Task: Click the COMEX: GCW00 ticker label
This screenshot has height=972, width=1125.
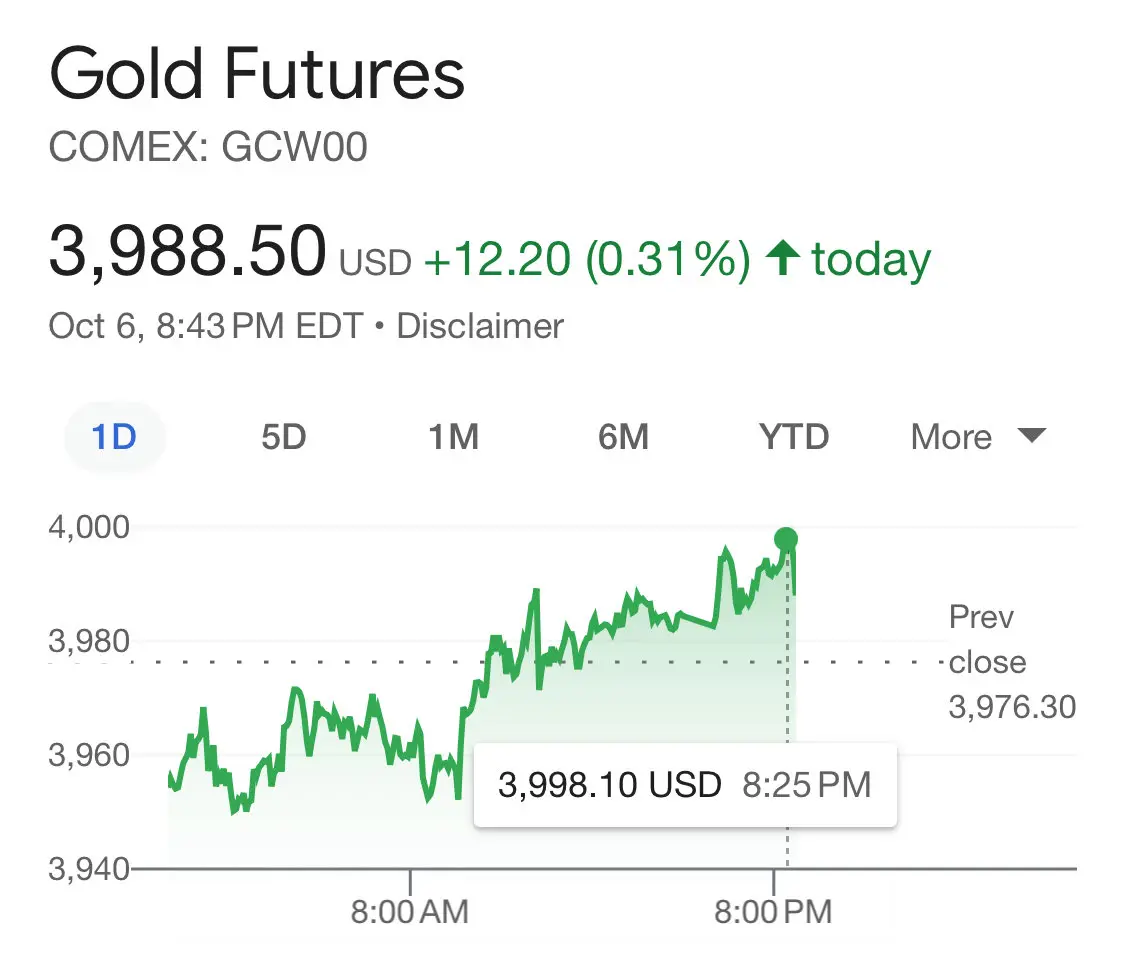Action: click(208, 148)
